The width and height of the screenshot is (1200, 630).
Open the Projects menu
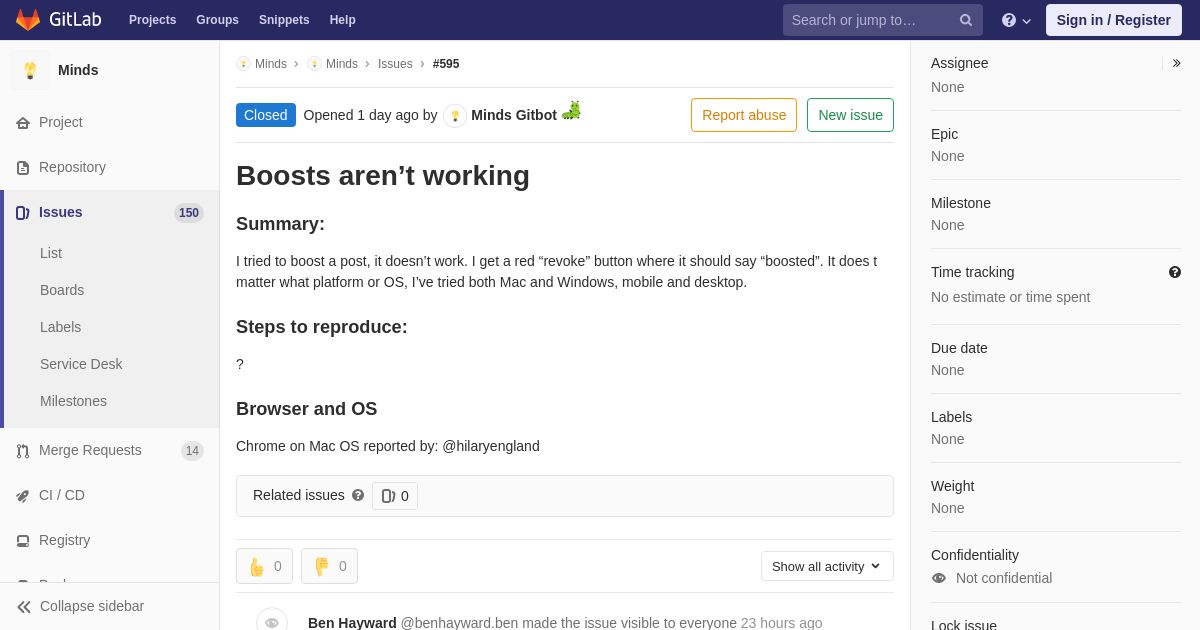[x=152, y=20]
